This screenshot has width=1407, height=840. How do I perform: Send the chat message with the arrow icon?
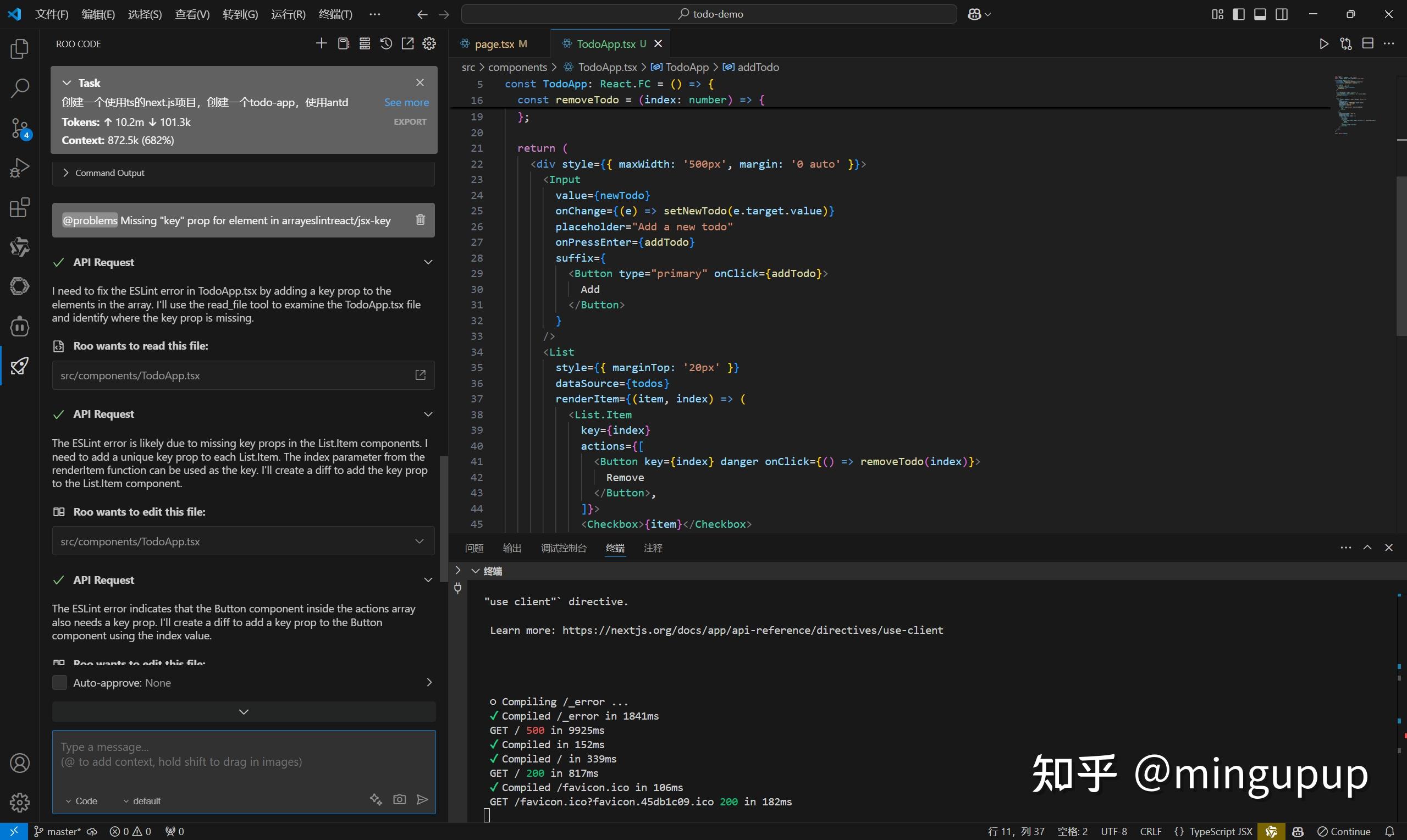pyautogui.click(x=422, y=799)
